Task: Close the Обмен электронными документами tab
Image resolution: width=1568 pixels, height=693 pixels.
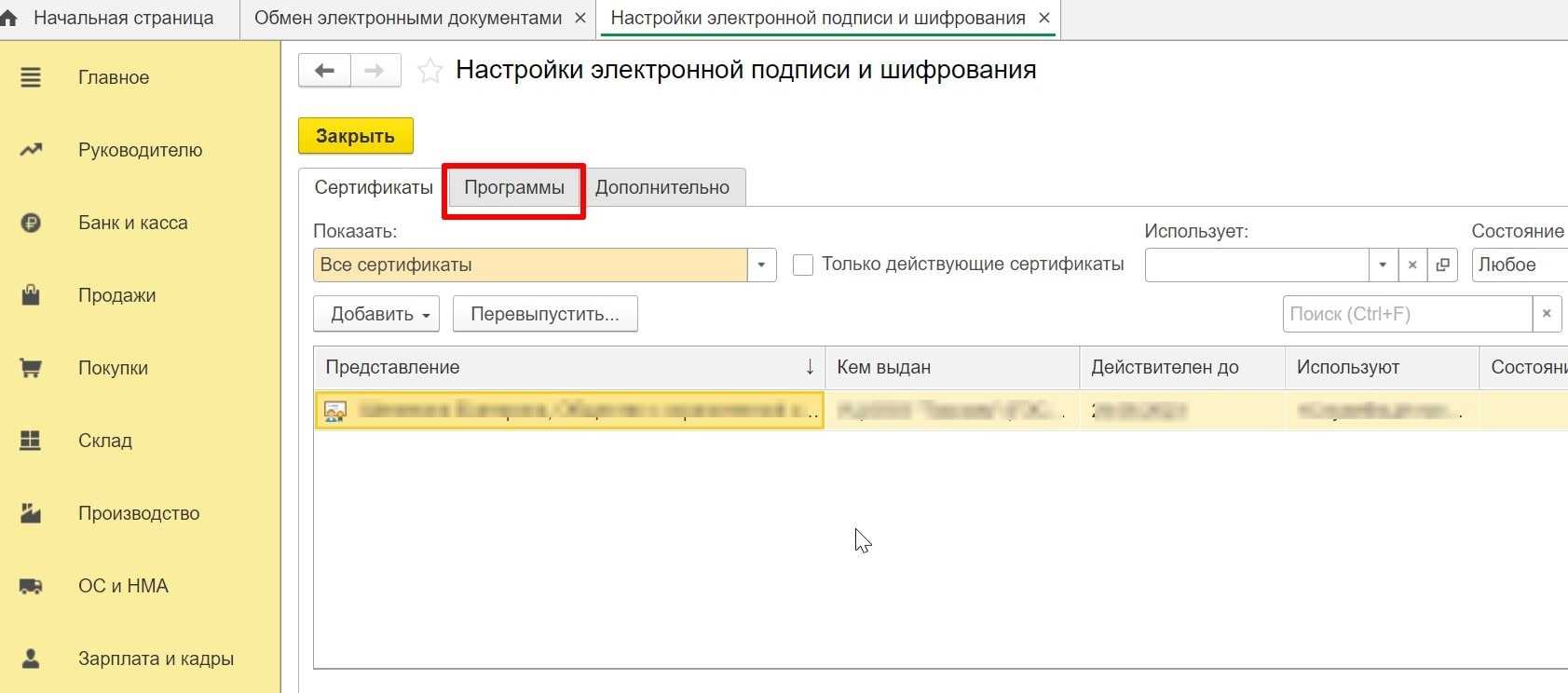Action: (x=580, y=19)
